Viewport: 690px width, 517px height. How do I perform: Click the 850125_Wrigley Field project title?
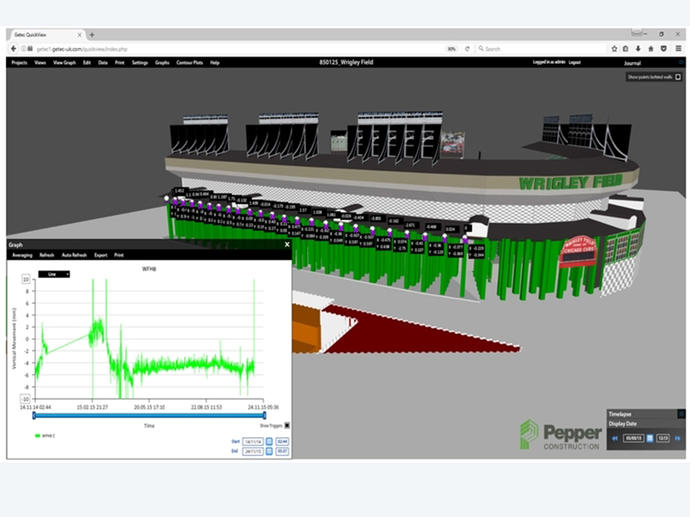pos(346,62)
